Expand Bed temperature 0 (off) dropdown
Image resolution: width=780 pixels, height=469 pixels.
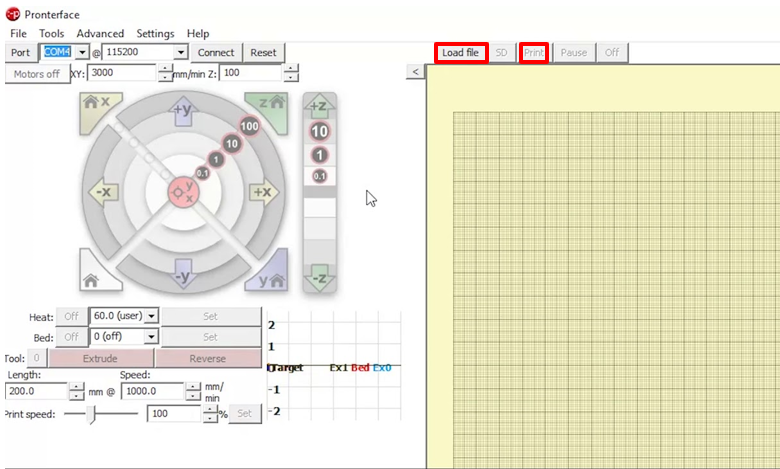(x=151, y=337)
